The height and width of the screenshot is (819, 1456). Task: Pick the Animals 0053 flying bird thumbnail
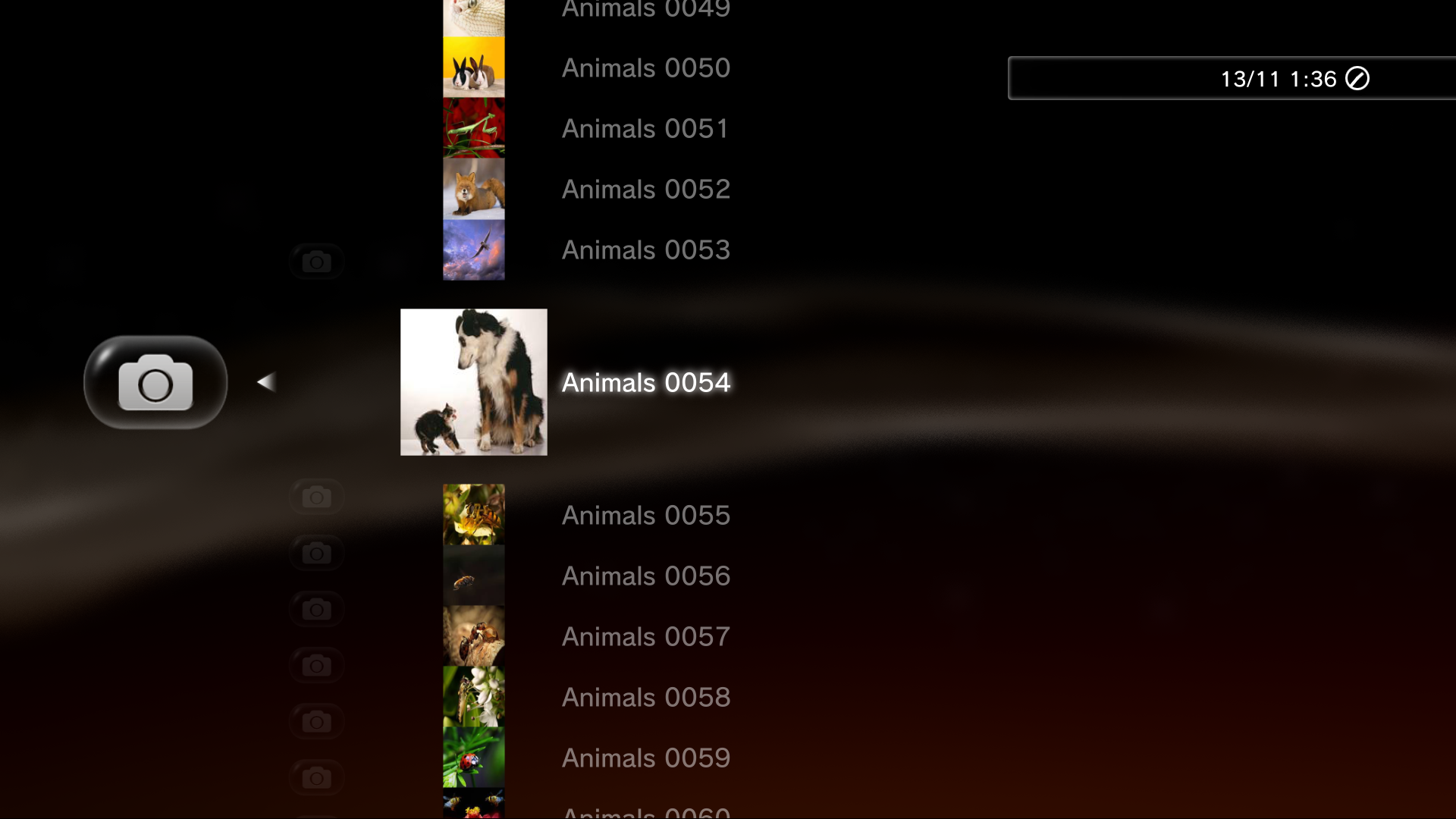point(474,249)
